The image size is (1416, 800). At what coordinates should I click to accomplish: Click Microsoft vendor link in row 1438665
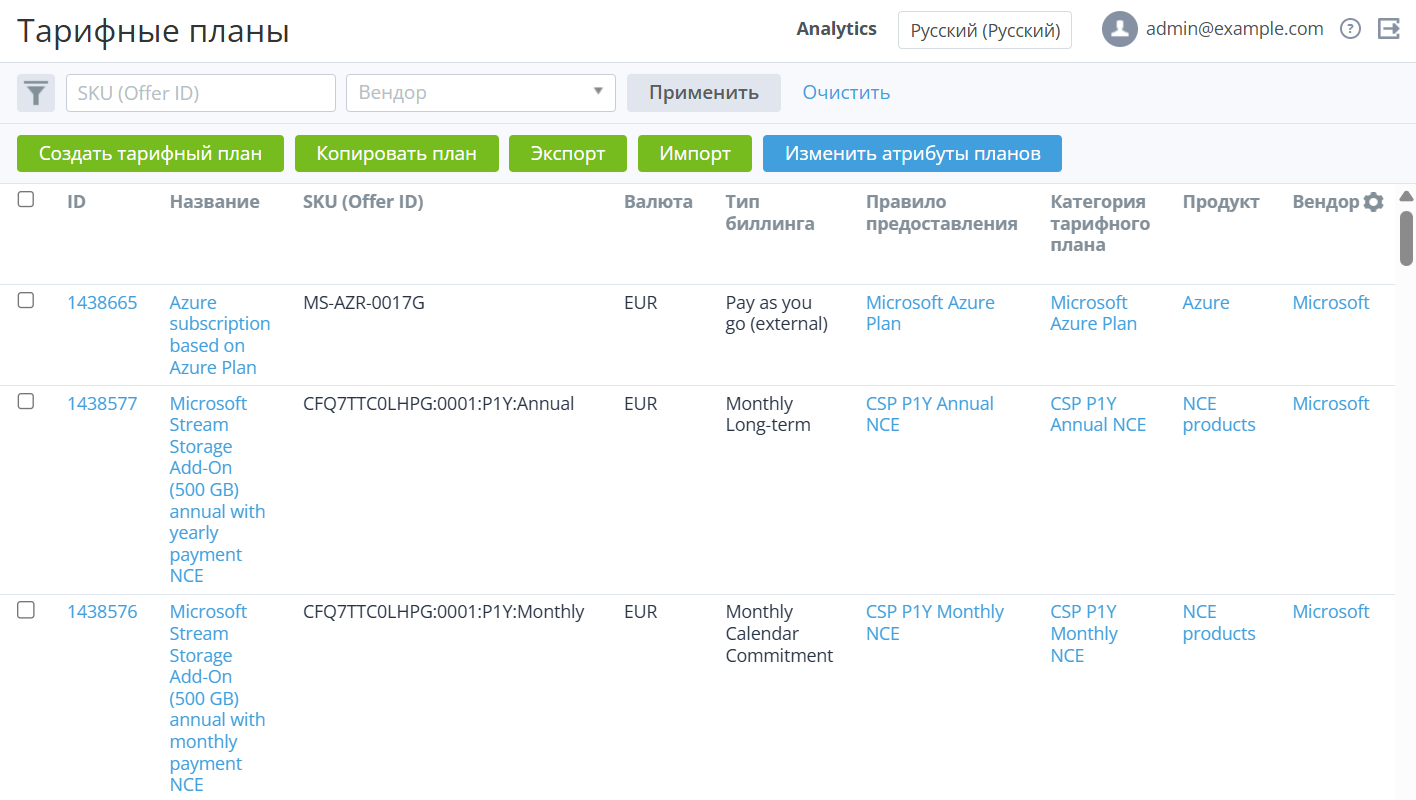1331,303
